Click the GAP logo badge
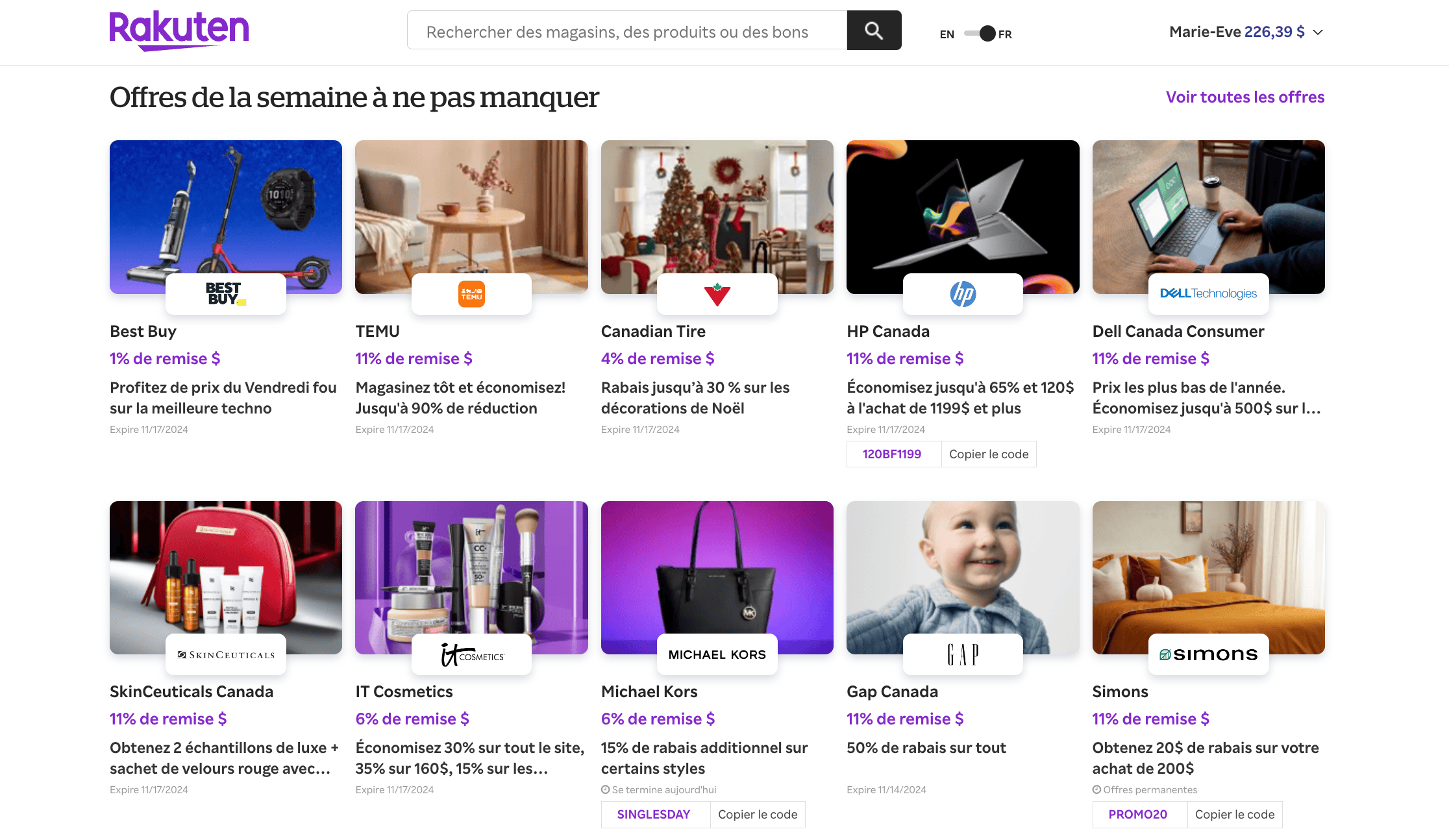The height and width of the screenshot is (840, 1449). click(963, 654)
